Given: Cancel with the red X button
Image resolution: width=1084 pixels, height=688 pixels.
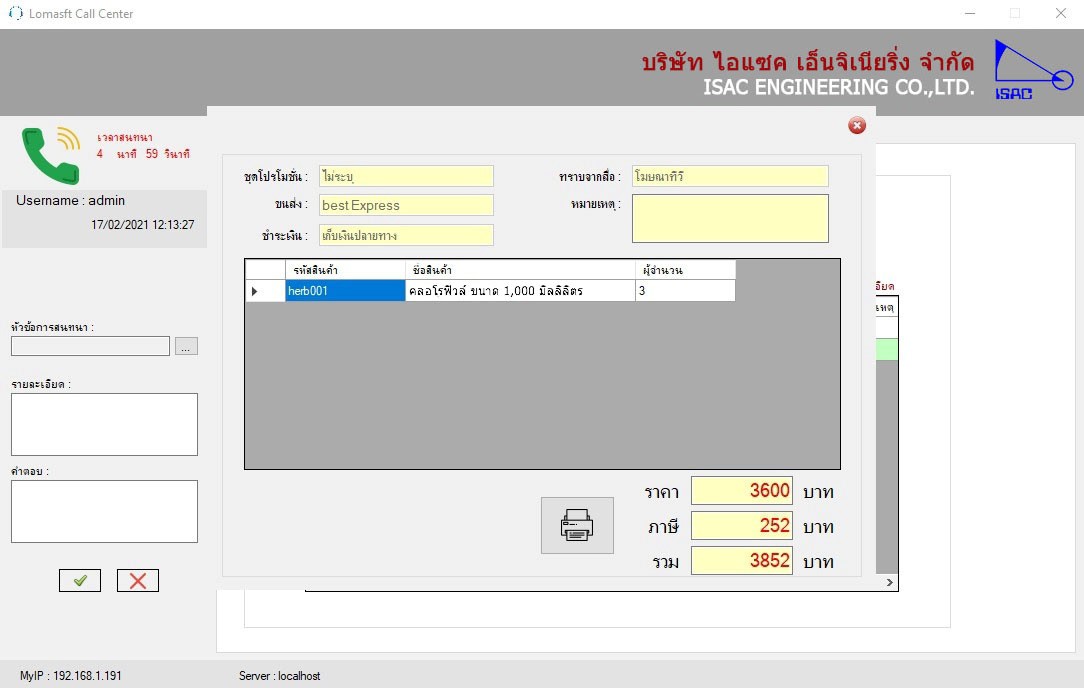Looking at the screenshot, I should point(138,581).
